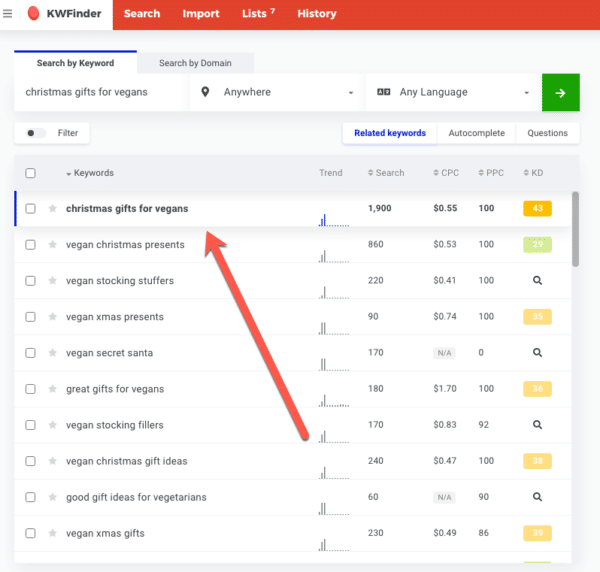Toggle the Filter switch

(35, 133)
